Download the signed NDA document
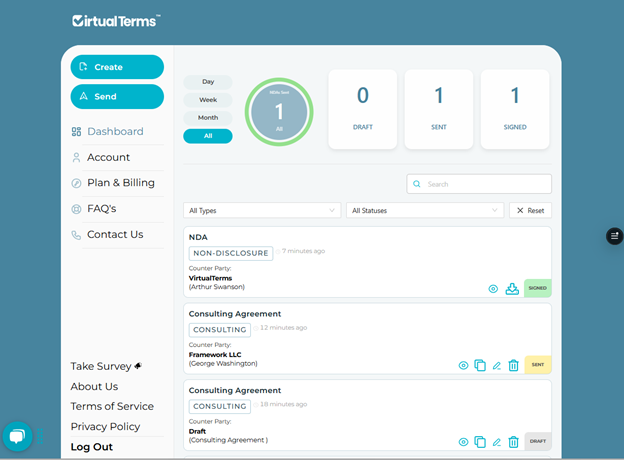624x460 pixels. click(x=512, y=288)
